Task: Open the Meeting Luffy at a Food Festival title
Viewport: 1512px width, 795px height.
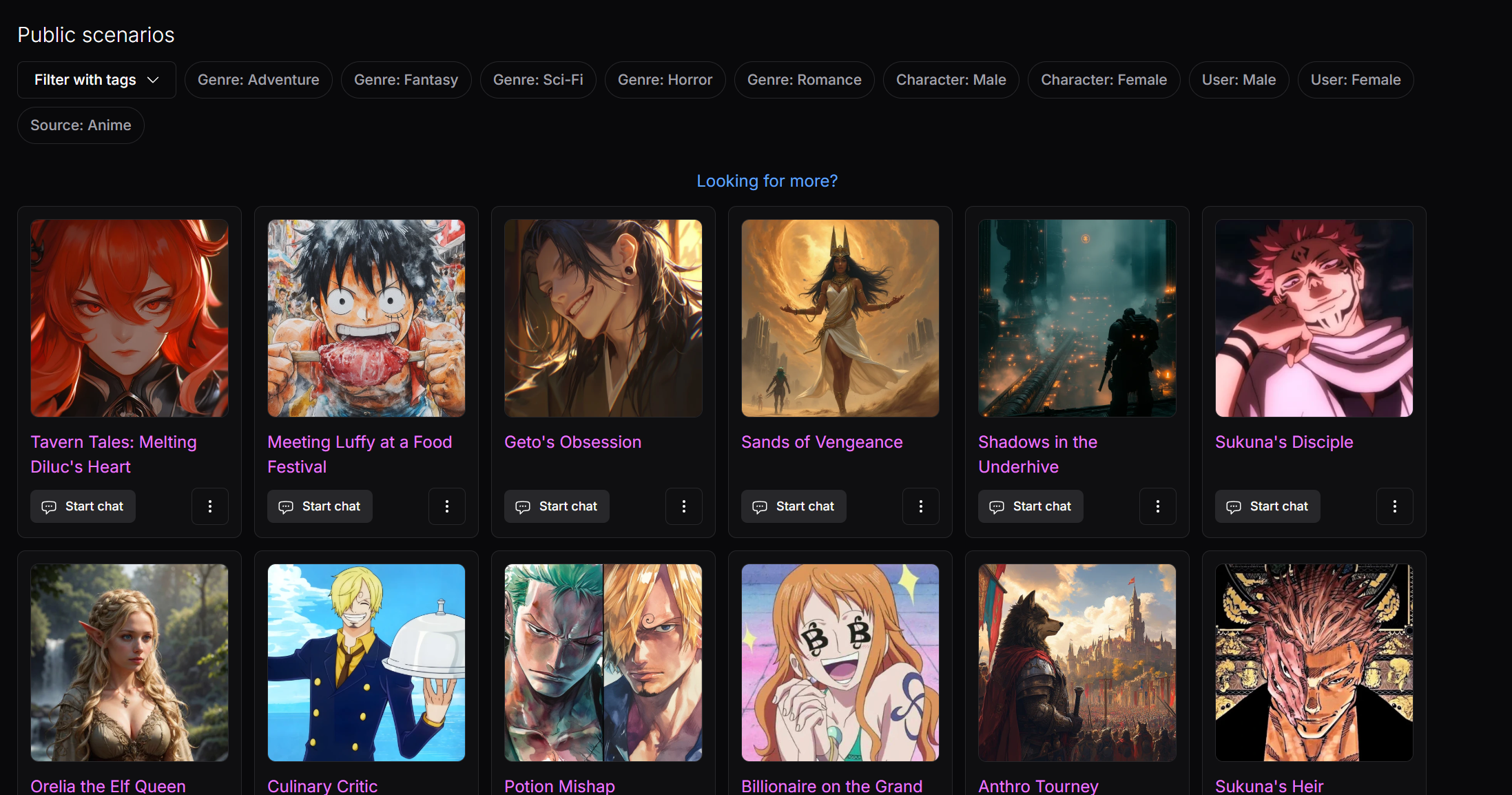Action: click(x=360, y=455)
